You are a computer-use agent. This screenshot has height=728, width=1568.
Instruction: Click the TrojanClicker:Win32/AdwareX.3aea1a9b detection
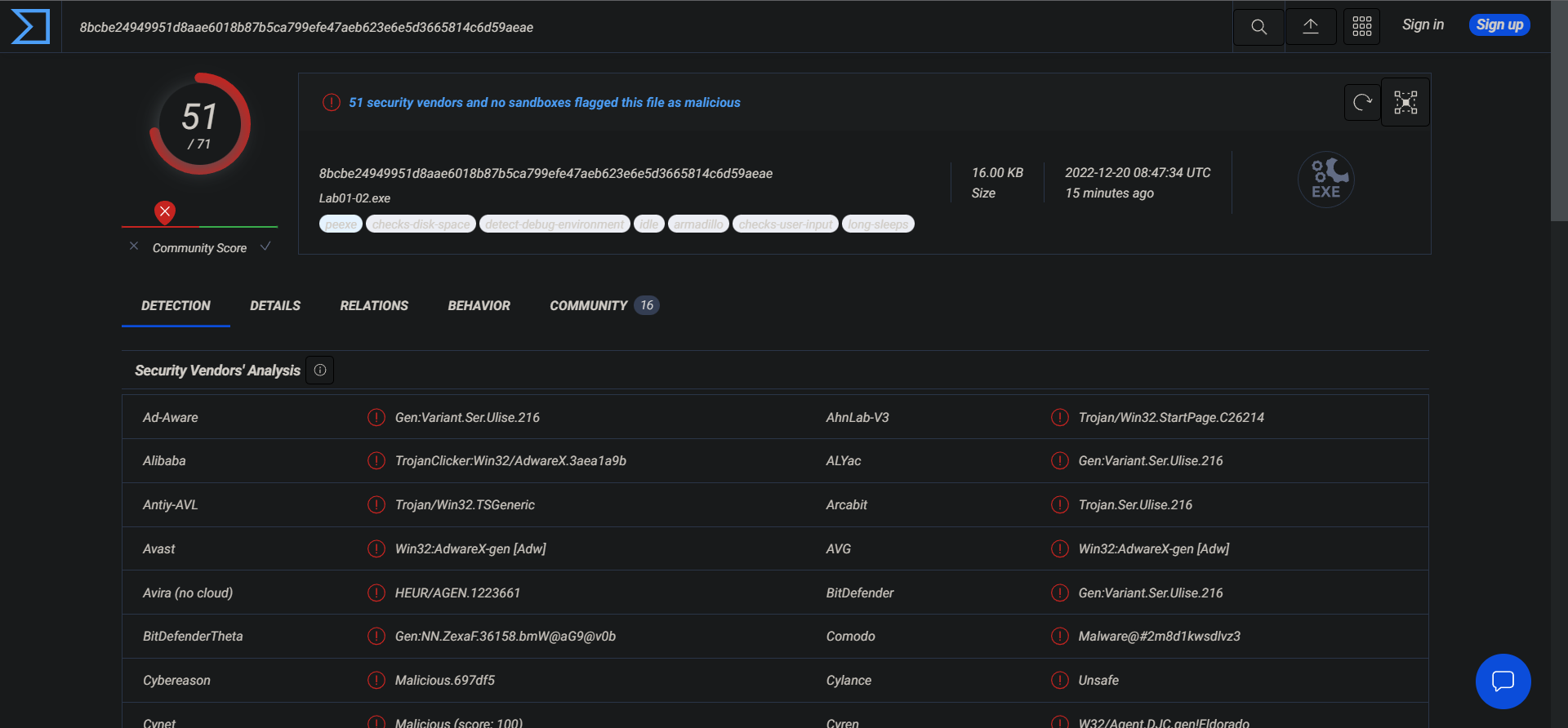(x=510, y=460)
